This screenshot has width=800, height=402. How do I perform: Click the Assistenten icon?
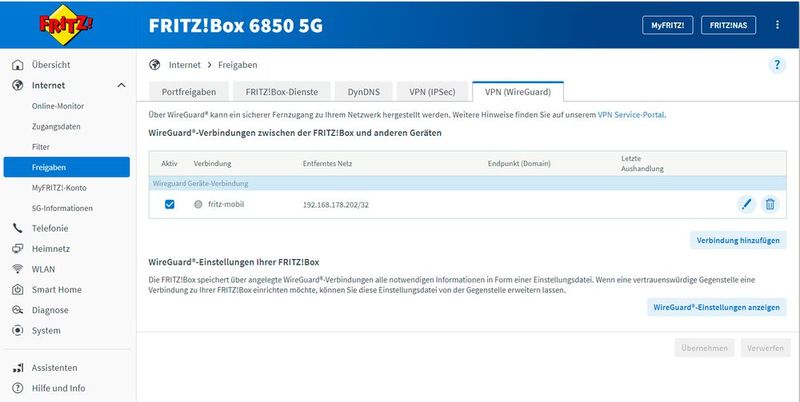(17, 367)
